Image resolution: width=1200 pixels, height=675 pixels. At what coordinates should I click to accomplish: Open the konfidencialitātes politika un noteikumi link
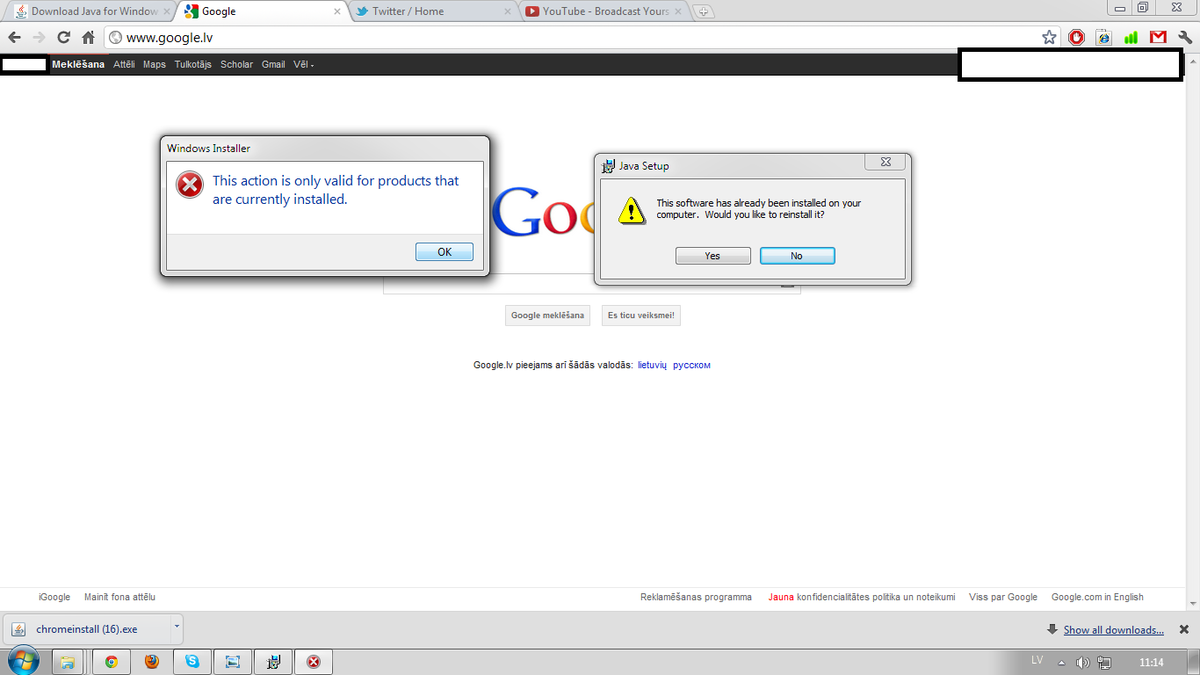876,597
